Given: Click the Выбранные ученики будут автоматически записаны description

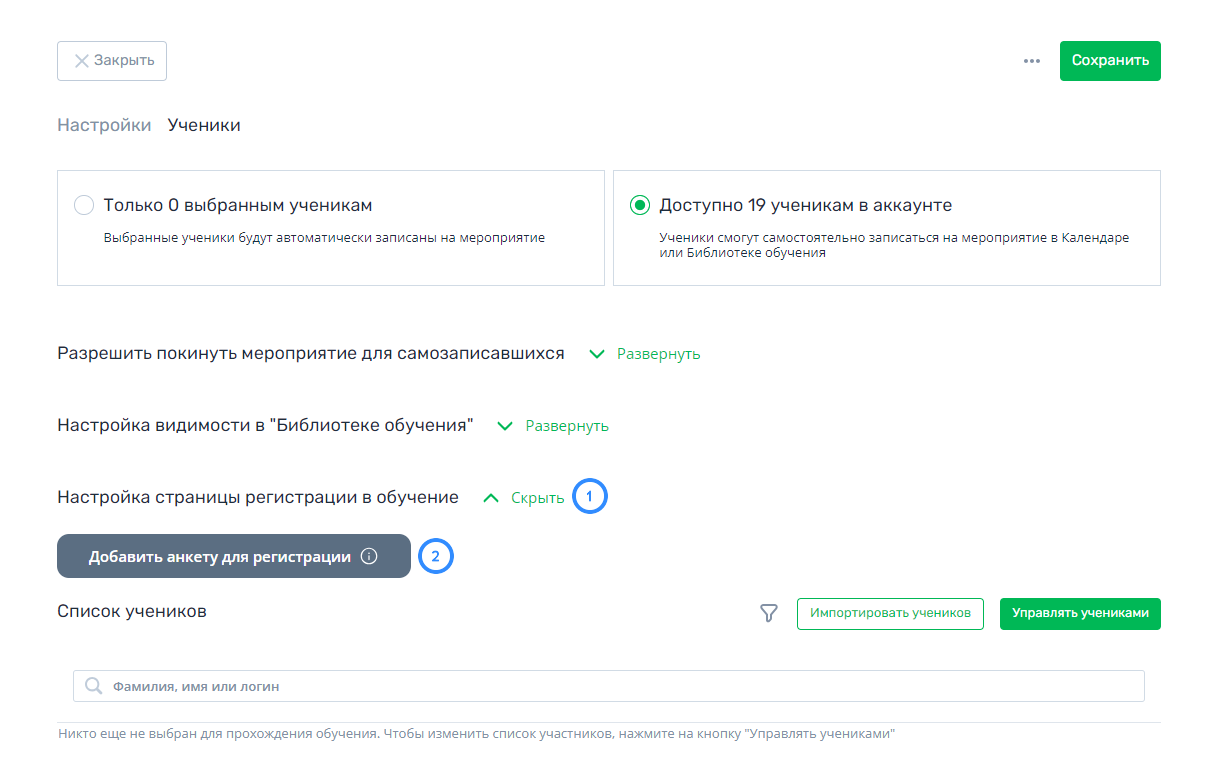Looking at the screenshot, I should 325,238.
